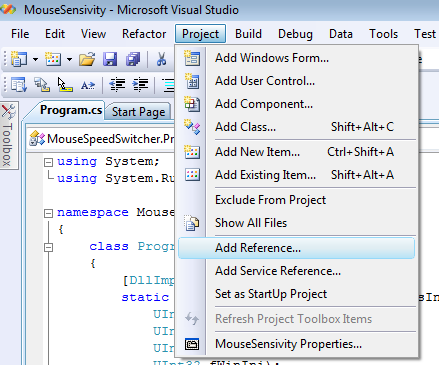Open the New Project dropdown arrow
This screenshot has height=365, width=439.
click(35, 60)
